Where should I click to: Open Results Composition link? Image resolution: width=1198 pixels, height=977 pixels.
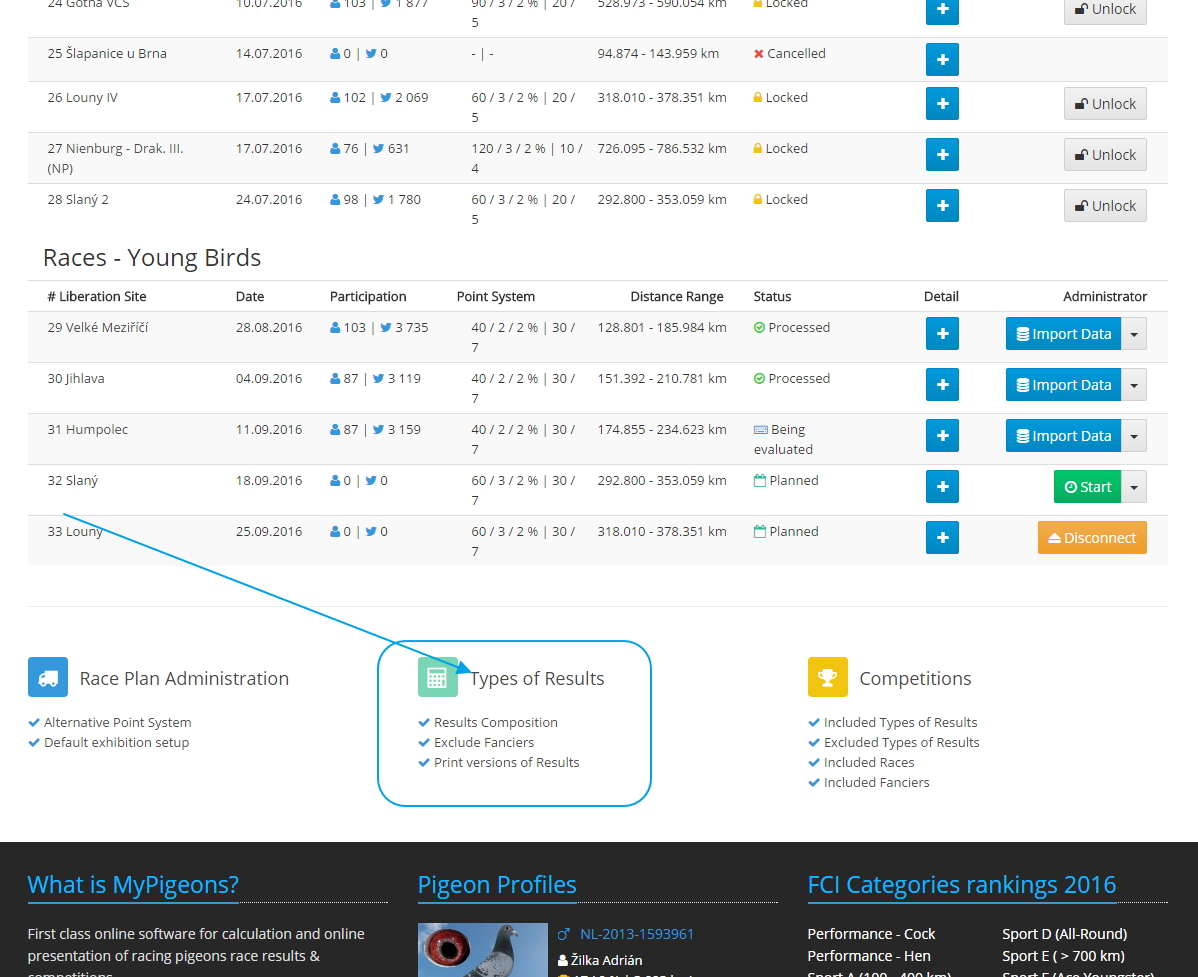coord(495,722)
